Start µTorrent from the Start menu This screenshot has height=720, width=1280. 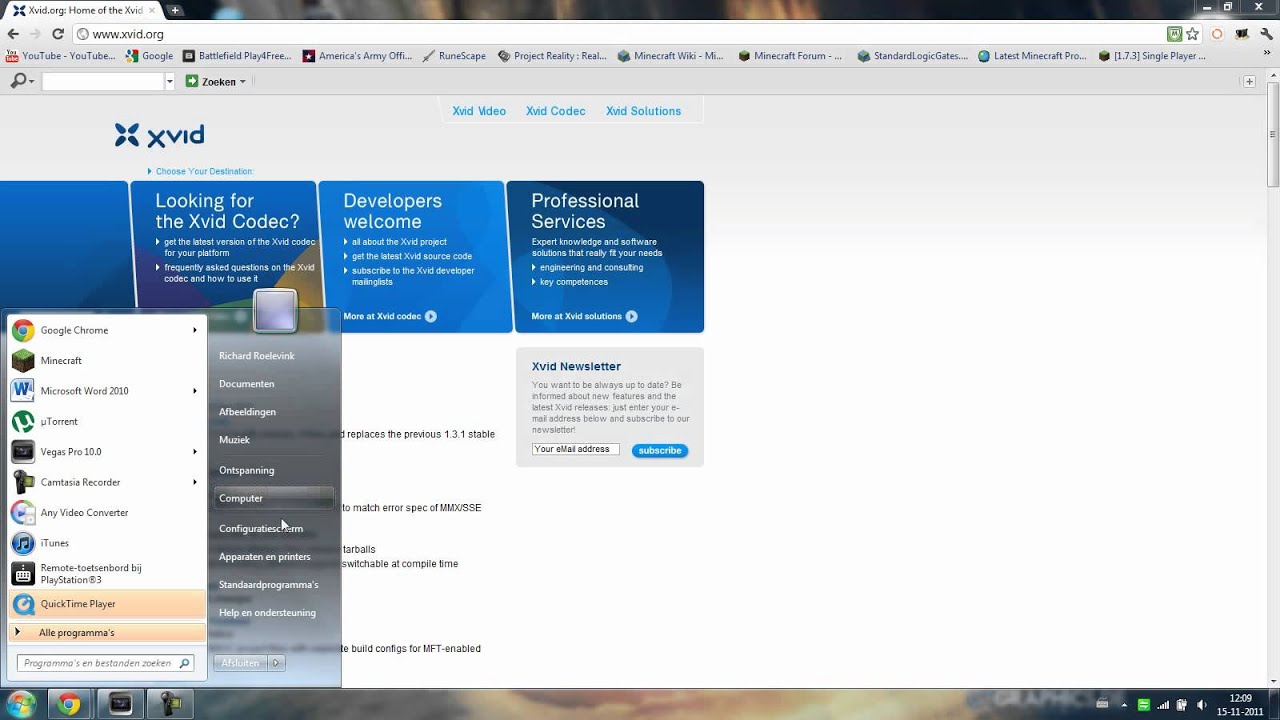pos(105,421)
